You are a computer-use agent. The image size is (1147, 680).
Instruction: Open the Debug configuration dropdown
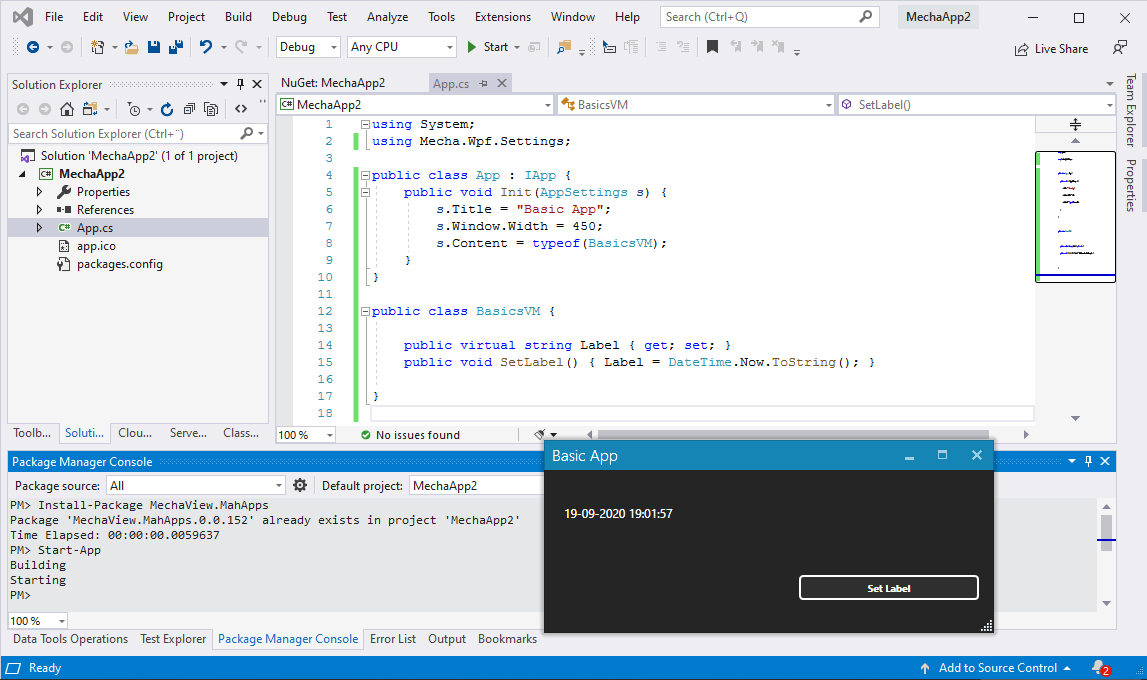coord(310,47)
